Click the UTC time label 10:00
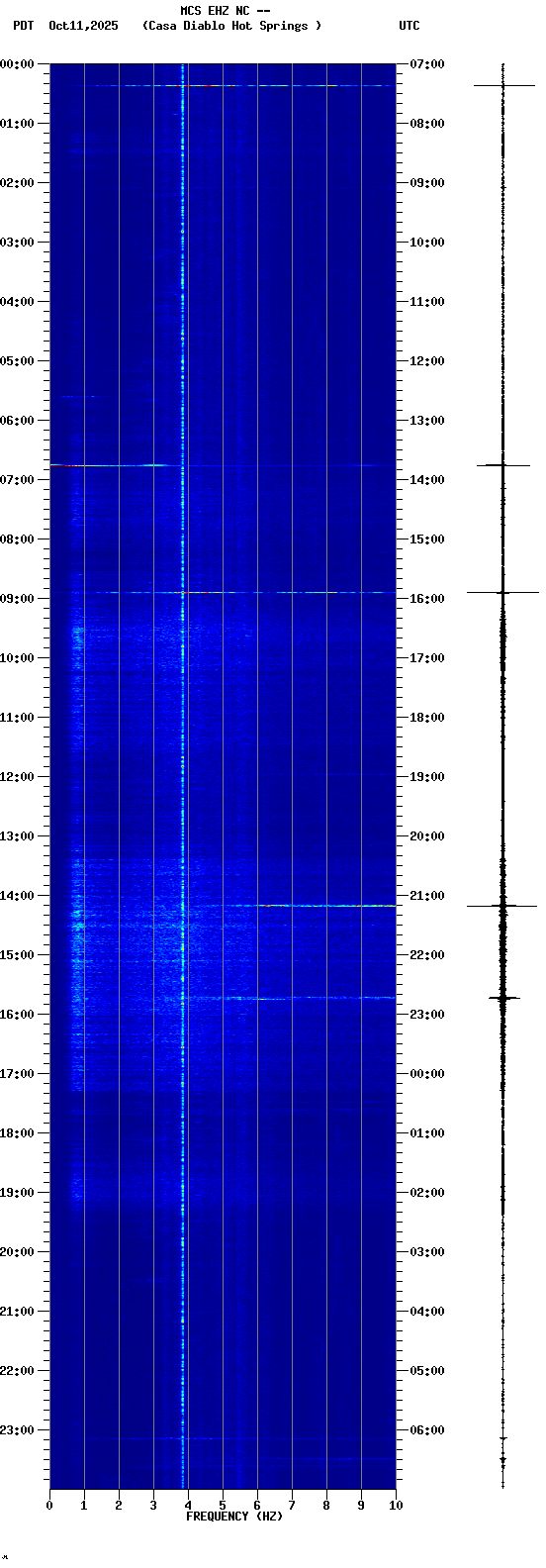546x1568 pixels. 427,243
